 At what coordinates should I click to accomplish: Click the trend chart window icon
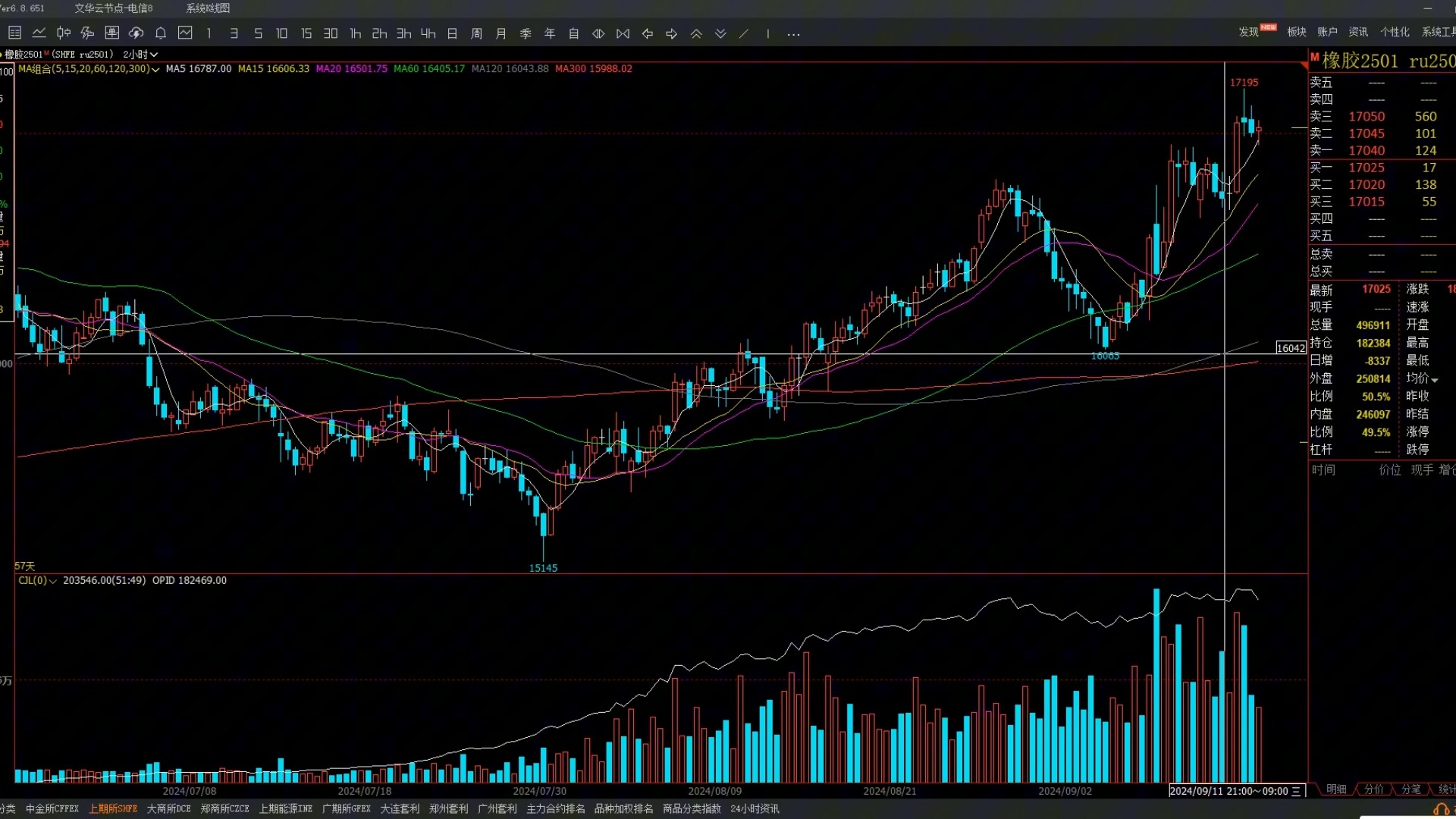click(185, 33)
